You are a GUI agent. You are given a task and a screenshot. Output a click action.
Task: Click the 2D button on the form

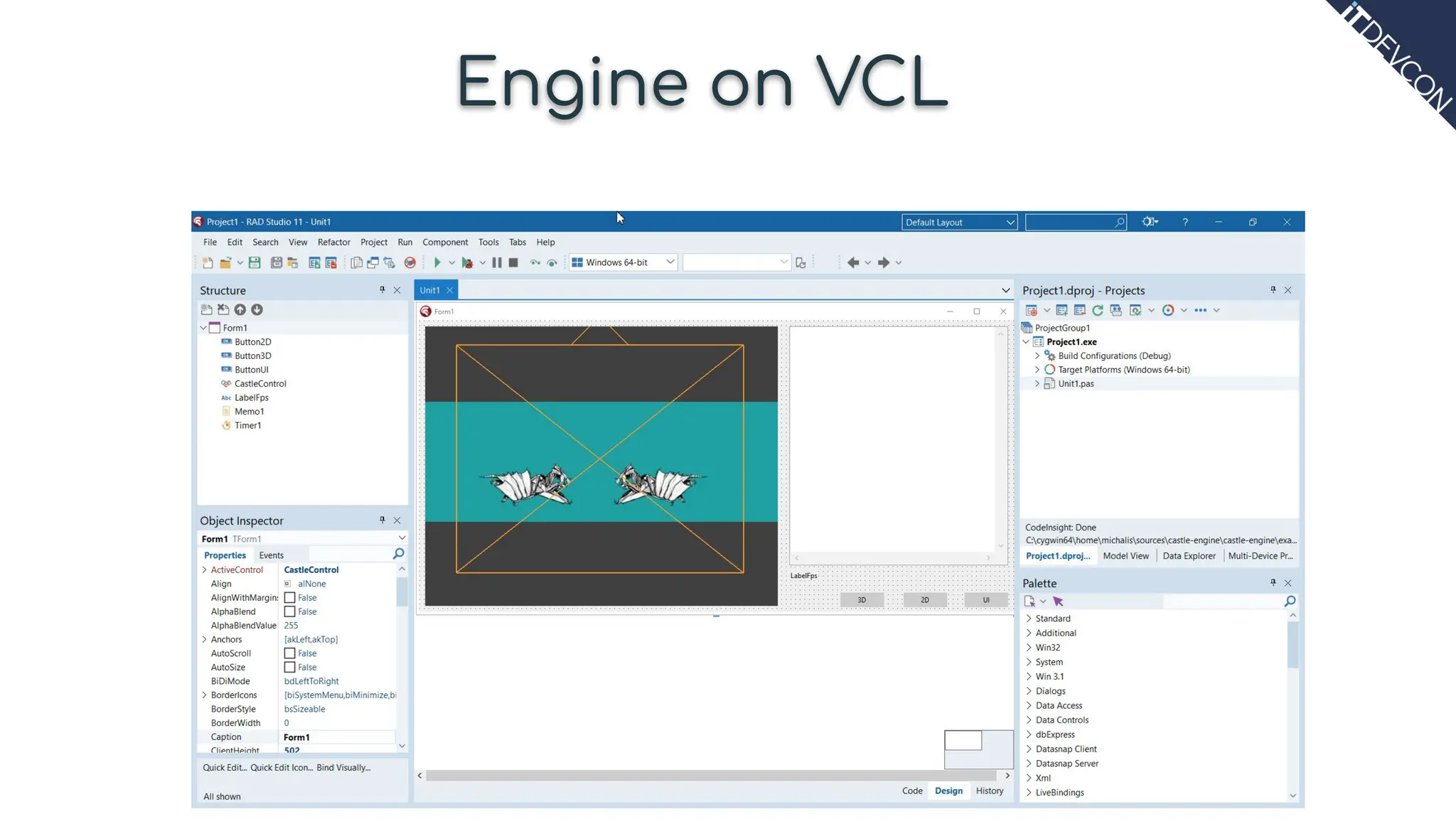pyautogui.click(x=924, y=600)
